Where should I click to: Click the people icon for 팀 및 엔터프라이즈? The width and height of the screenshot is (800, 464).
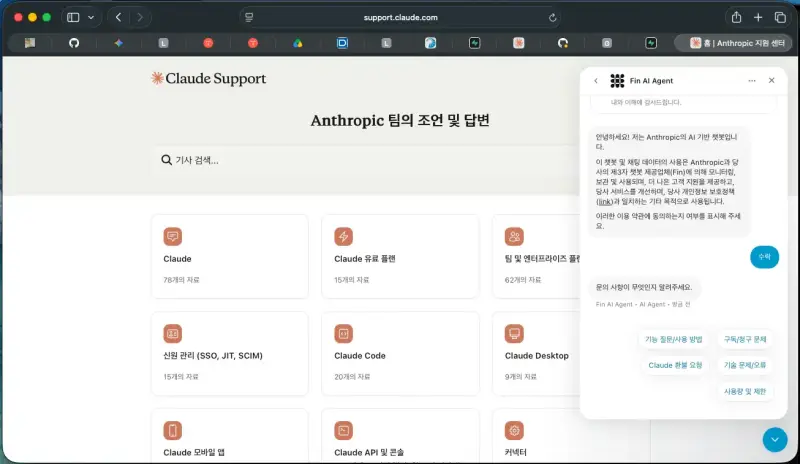[x=514, y=236]
